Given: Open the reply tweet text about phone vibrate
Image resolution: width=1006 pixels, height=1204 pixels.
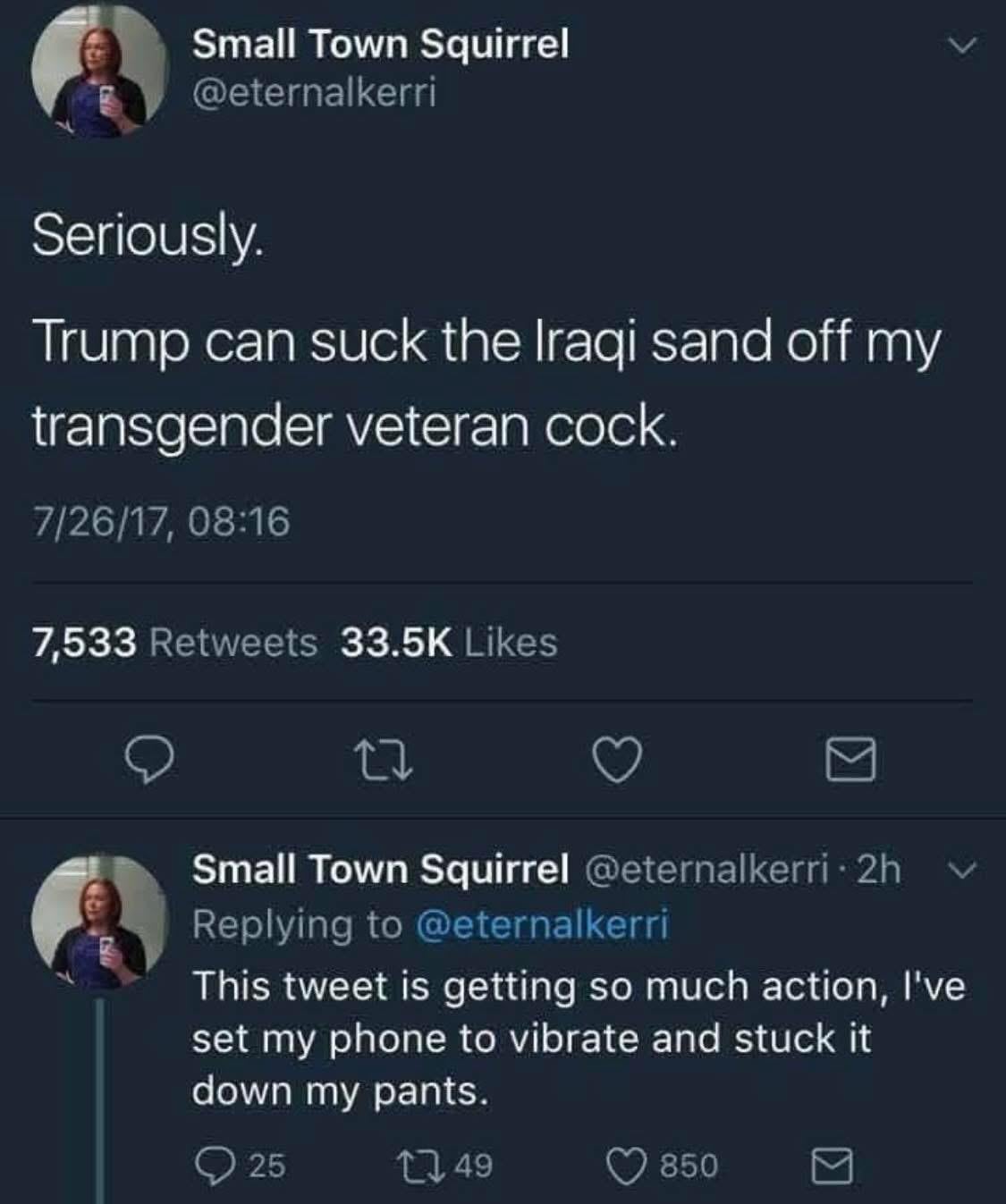Looking at the screenshot, I should (x=579, y=1039).
